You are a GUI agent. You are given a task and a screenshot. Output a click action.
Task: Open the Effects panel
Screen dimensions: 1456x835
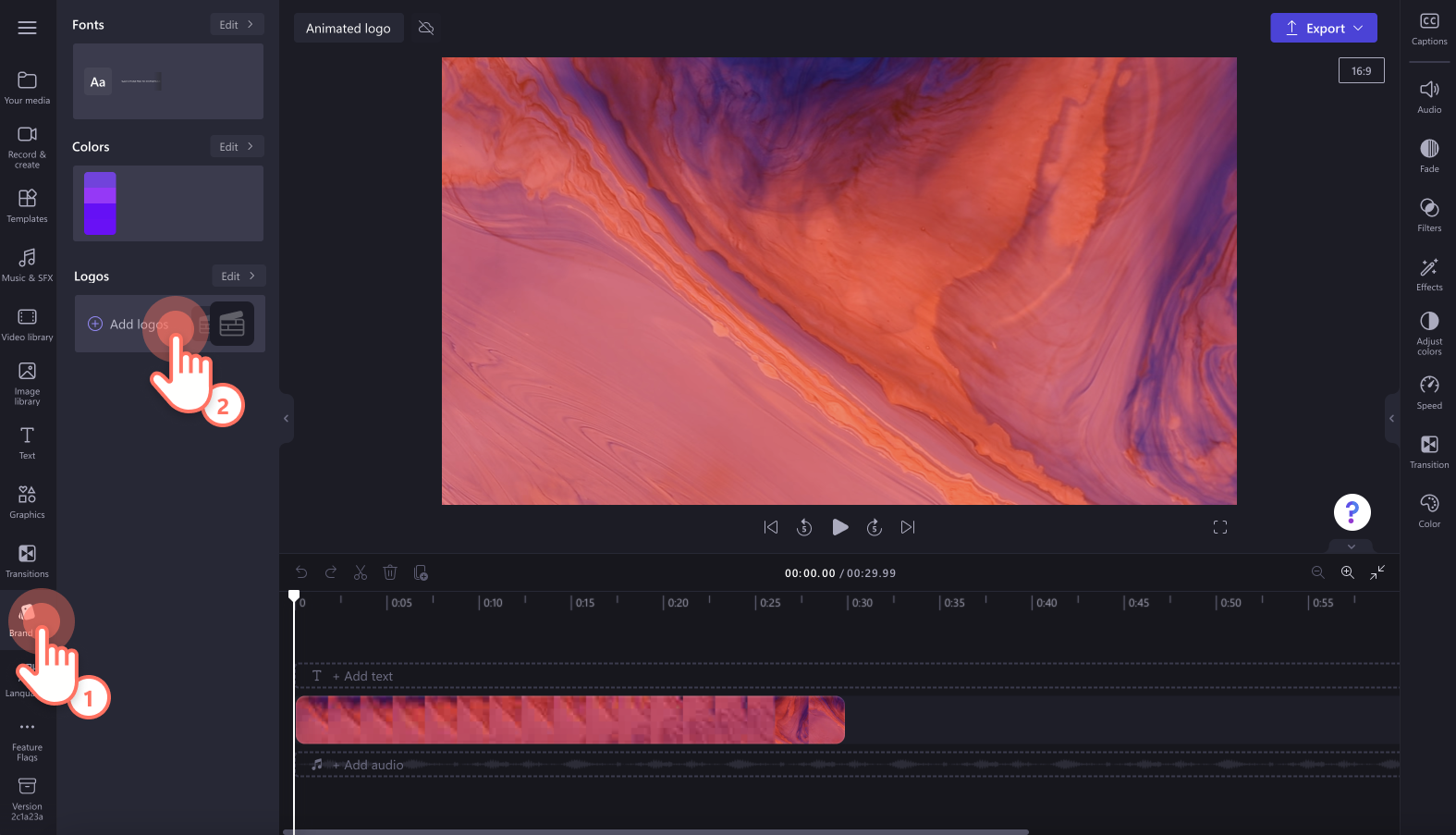tap(1429, 275)
